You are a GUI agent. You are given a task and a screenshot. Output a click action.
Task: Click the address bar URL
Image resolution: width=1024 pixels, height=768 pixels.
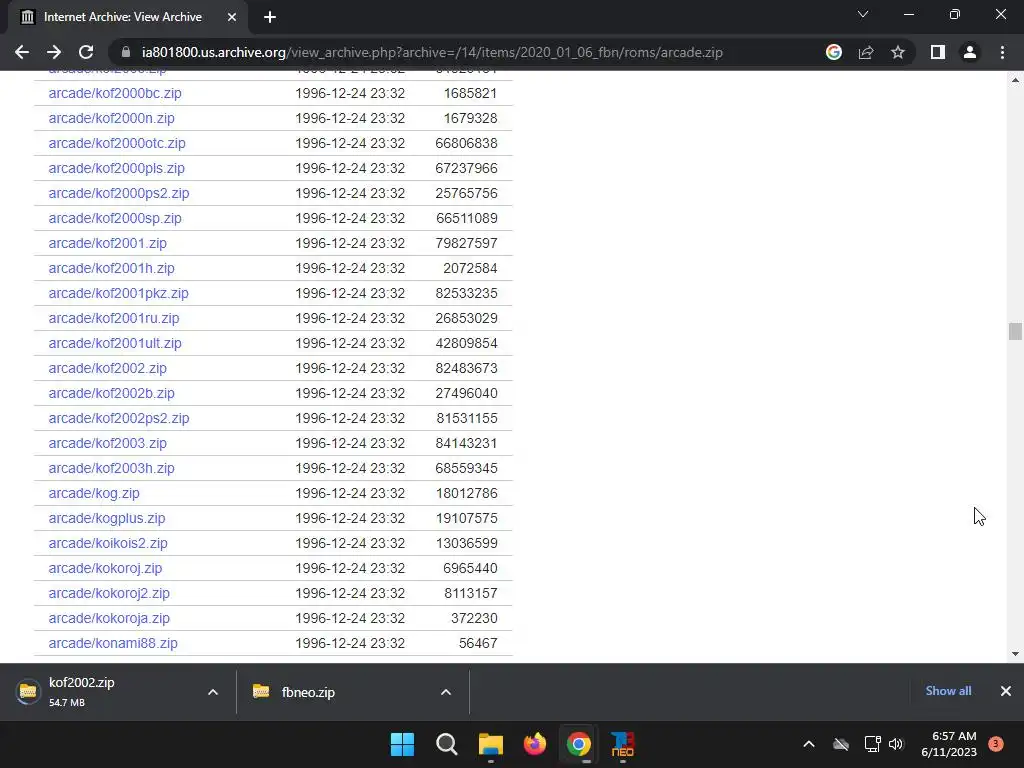coord(432,52)
